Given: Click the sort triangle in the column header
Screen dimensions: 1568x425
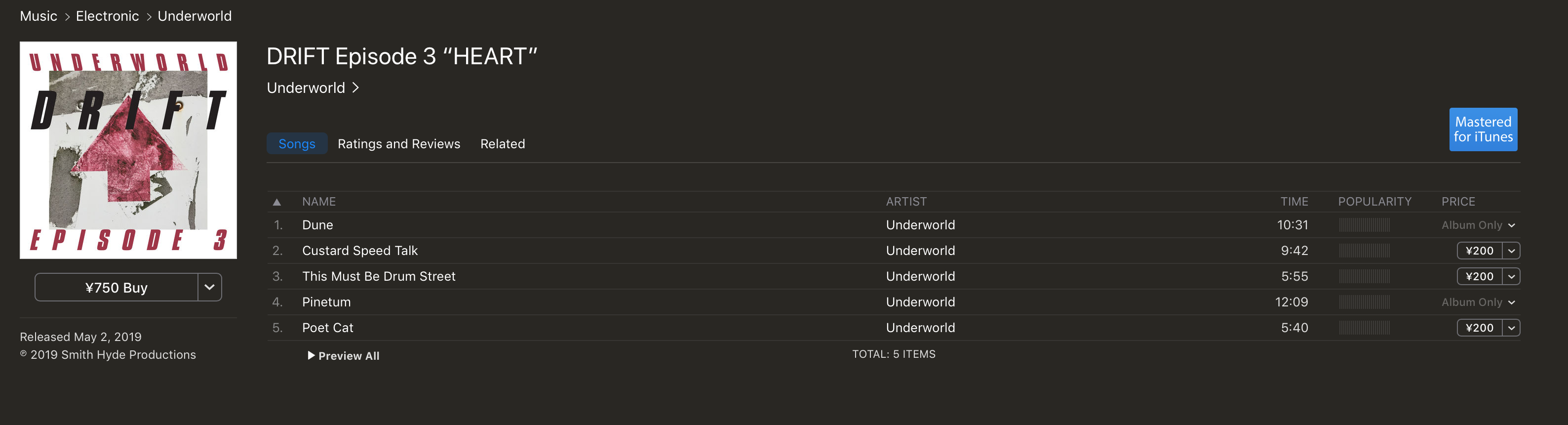Looking at the screenshot, I should coord(276,202).
